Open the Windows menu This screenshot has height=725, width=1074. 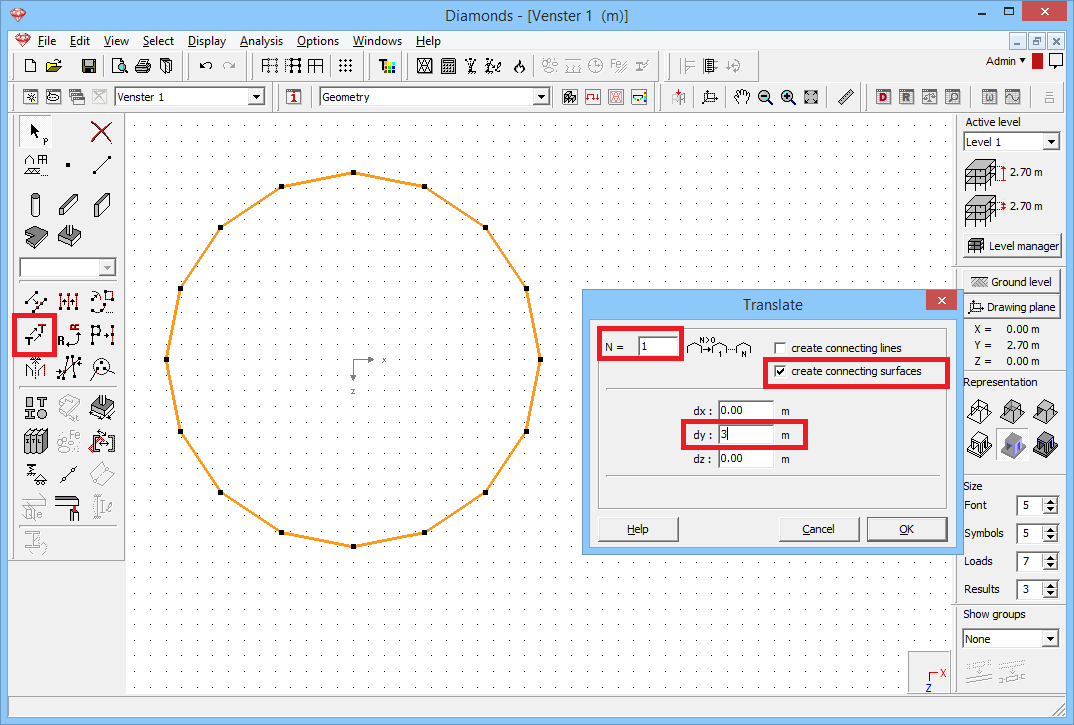377,41
